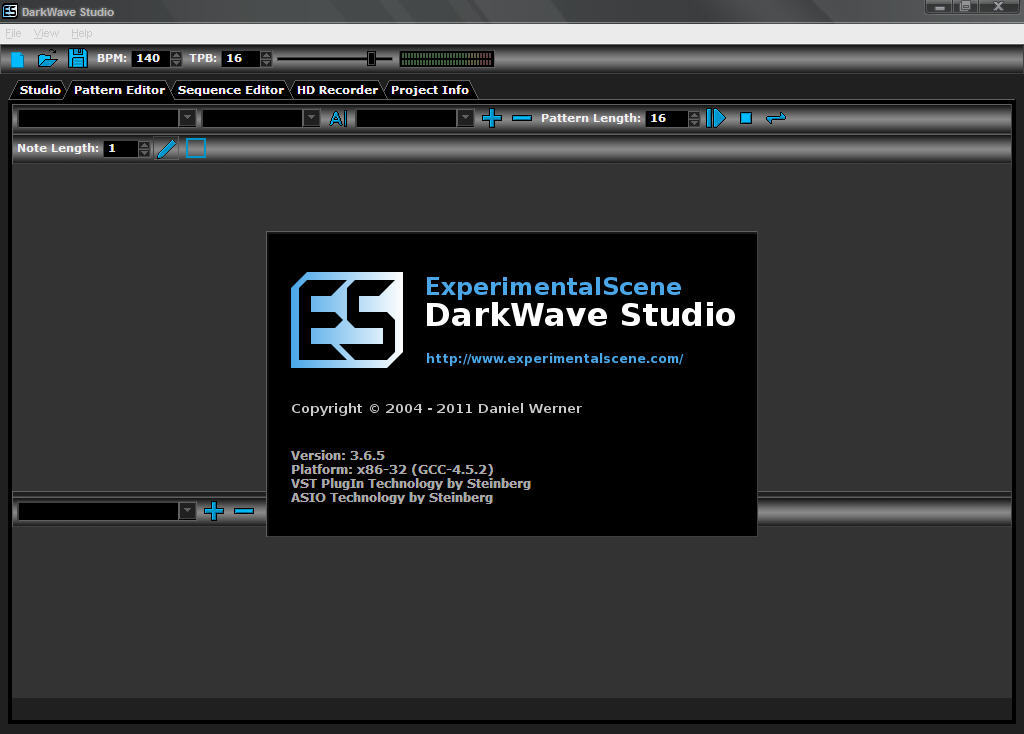
Task: Delete a pattern with the minus icon
Action: pyautogui.click(x=521, y=118)
